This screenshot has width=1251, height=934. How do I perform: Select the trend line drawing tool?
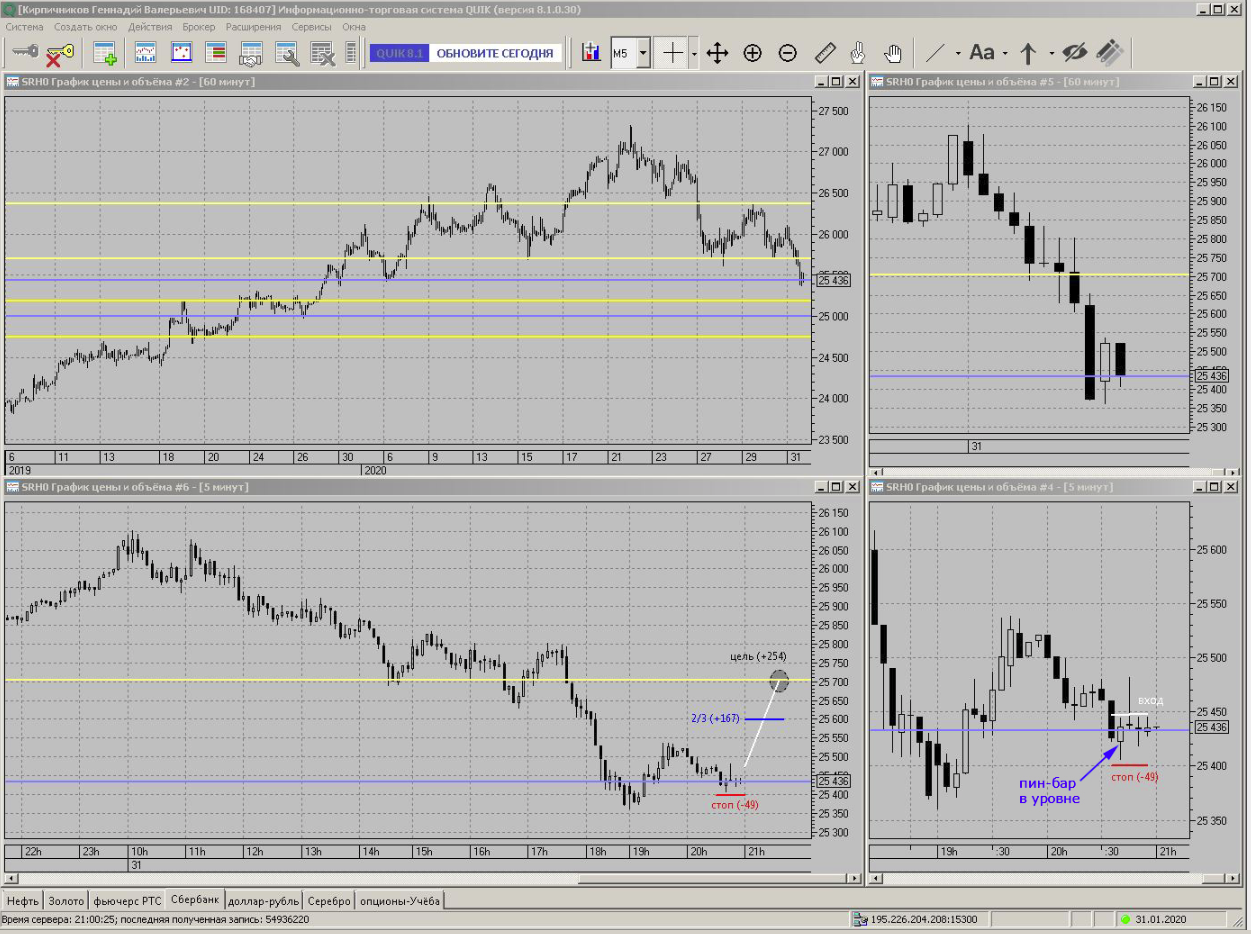coord(937,53)
